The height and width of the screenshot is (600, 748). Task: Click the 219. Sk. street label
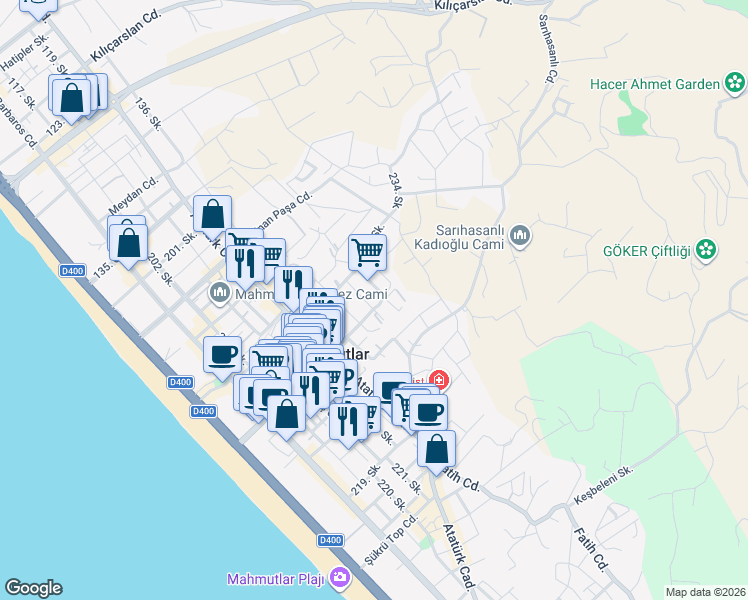[x=365, y=480]
